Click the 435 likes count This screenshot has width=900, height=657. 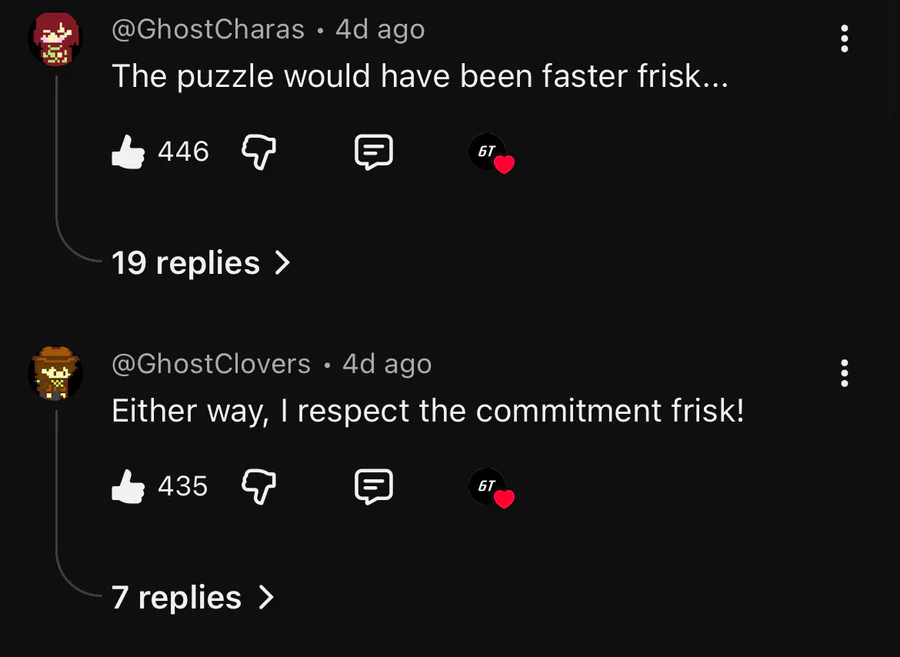pos(183,486)
